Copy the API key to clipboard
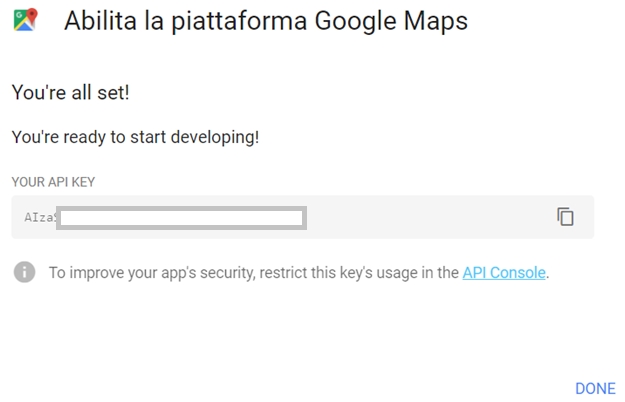This screenshot has width=625, height=402. (x=565, y=216)
